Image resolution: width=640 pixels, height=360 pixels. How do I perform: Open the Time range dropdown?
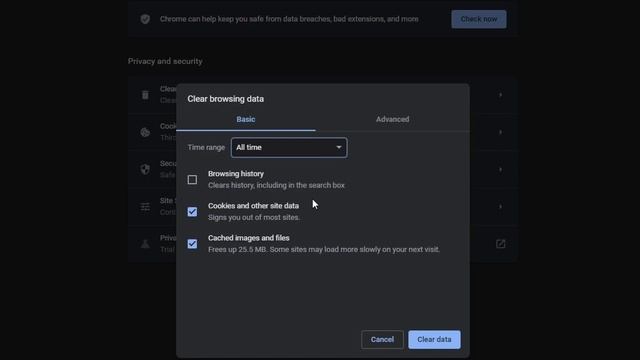pos(289,147)
